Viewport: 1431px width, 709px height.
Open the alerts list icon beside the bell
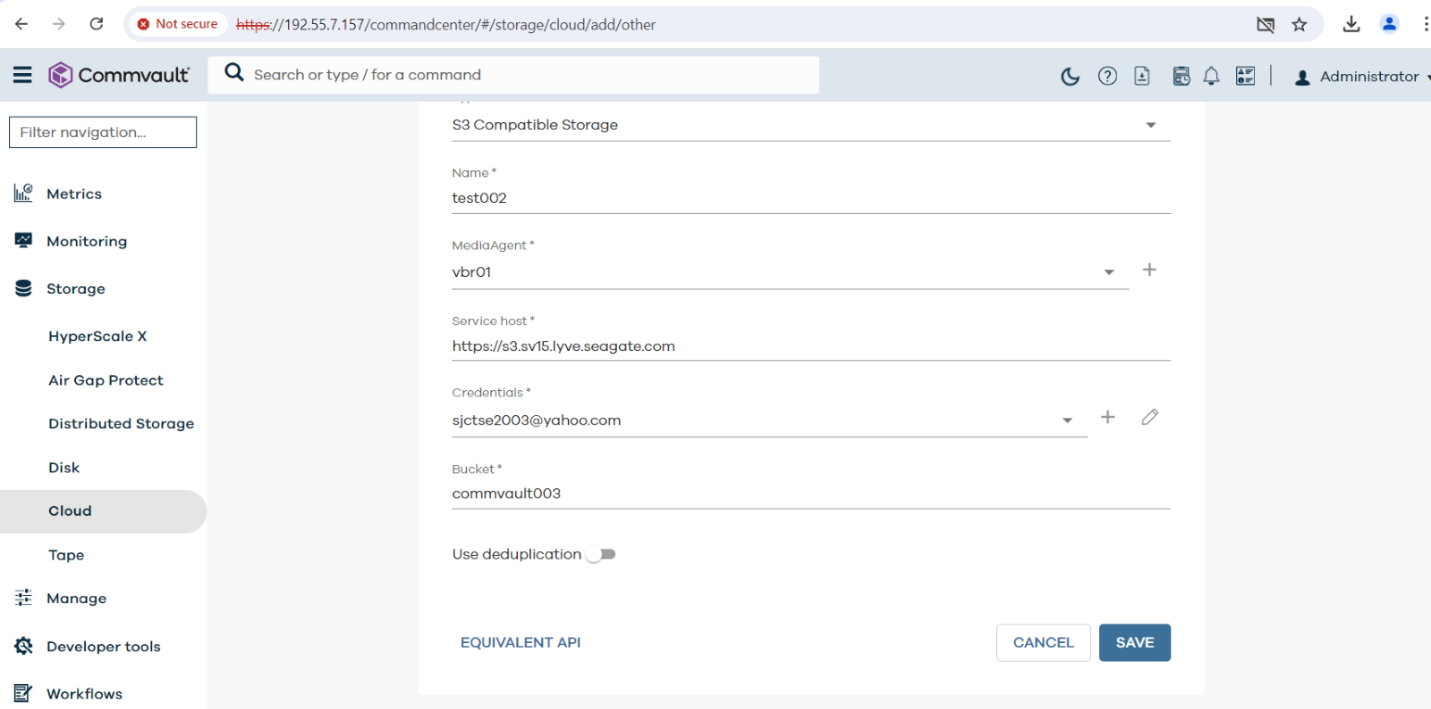tap(1245, 76)
